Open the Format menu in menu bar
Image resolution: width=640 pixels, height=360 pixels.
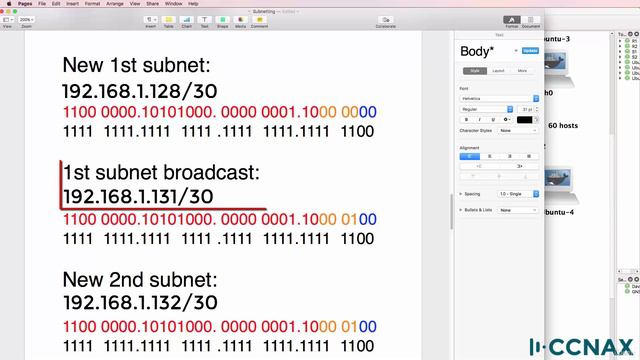point(93,3)
